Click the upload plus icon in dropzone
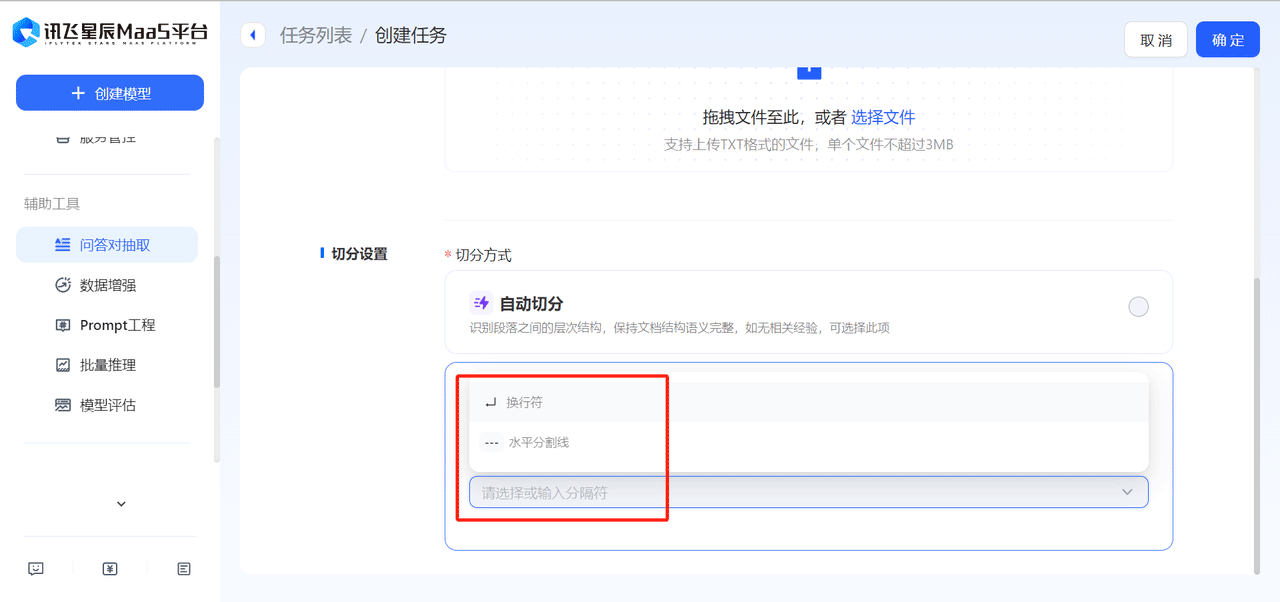 tap(808, 70)
